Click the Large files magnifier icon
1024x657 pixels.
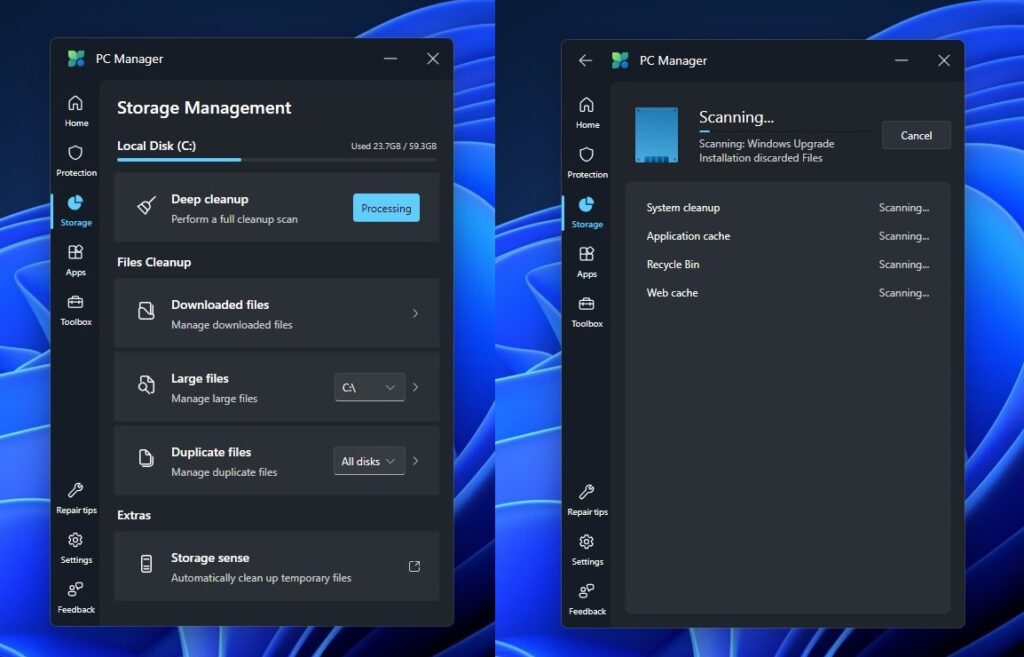click(x=149, y=386)
